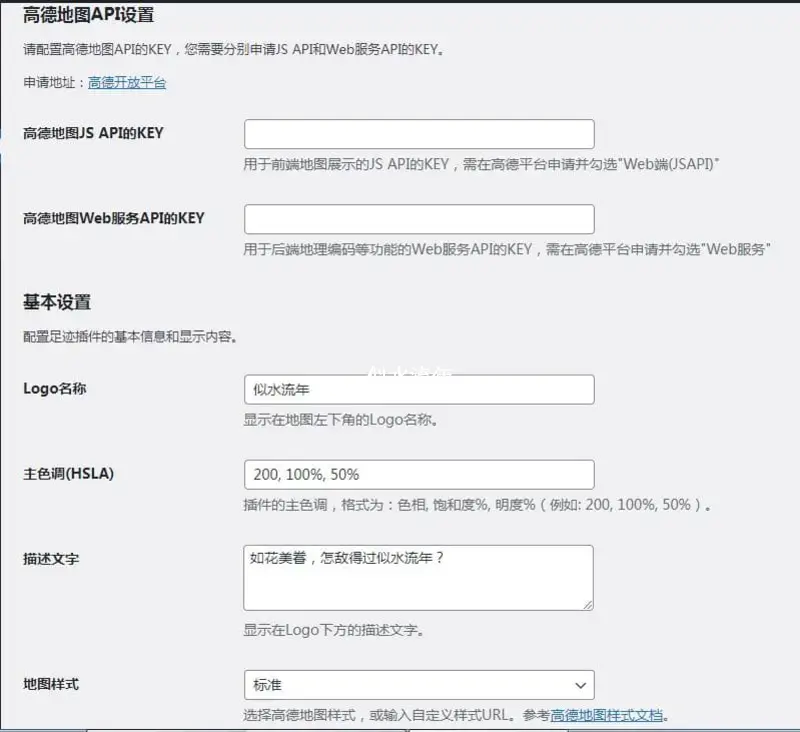Screen dimensions: 800x732
Task: Click the intro text 请配置高德地图API的KEY
Action: click(233, 49)
